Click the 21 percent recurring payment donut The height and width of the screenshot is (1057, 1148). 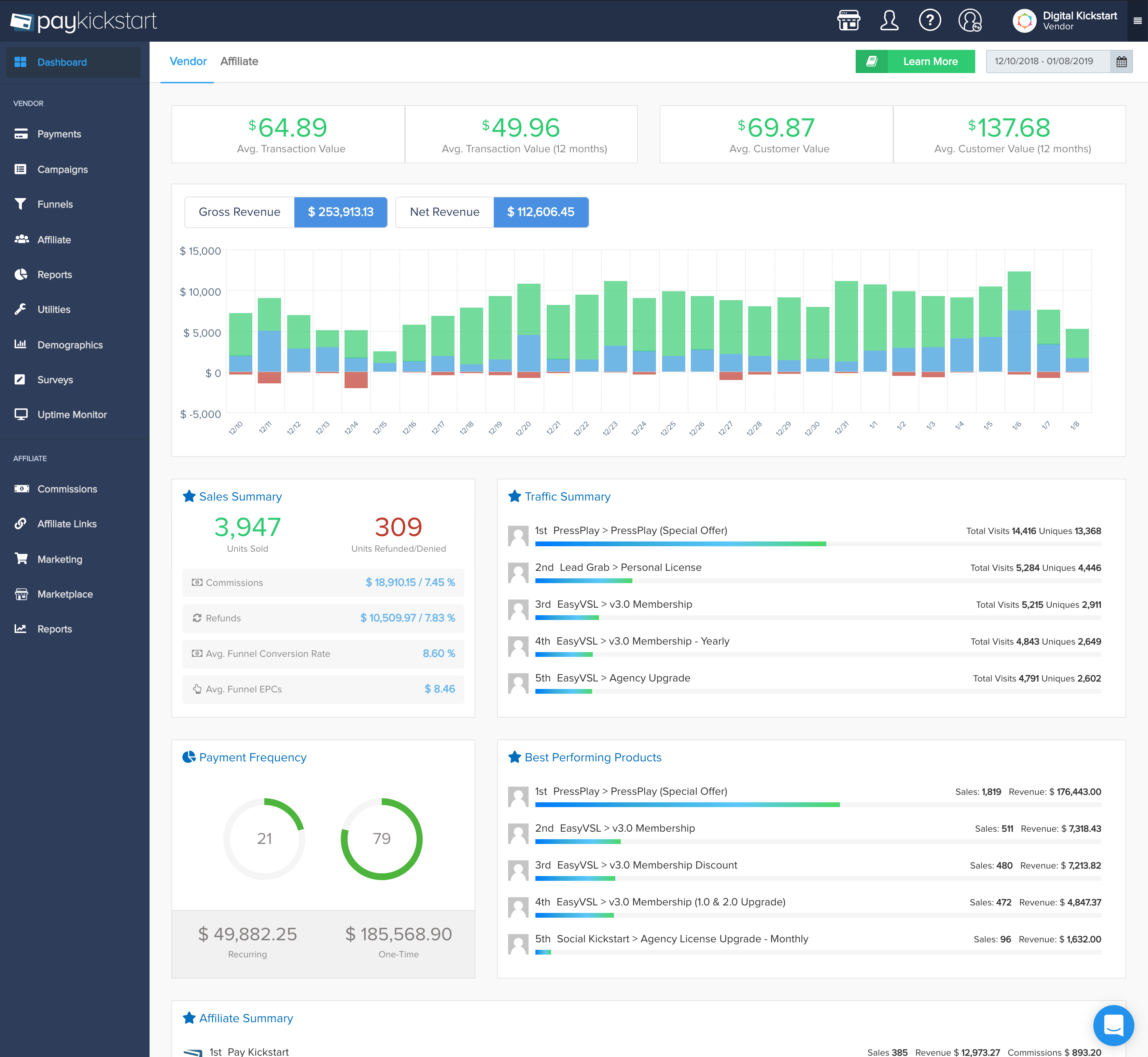264,838
